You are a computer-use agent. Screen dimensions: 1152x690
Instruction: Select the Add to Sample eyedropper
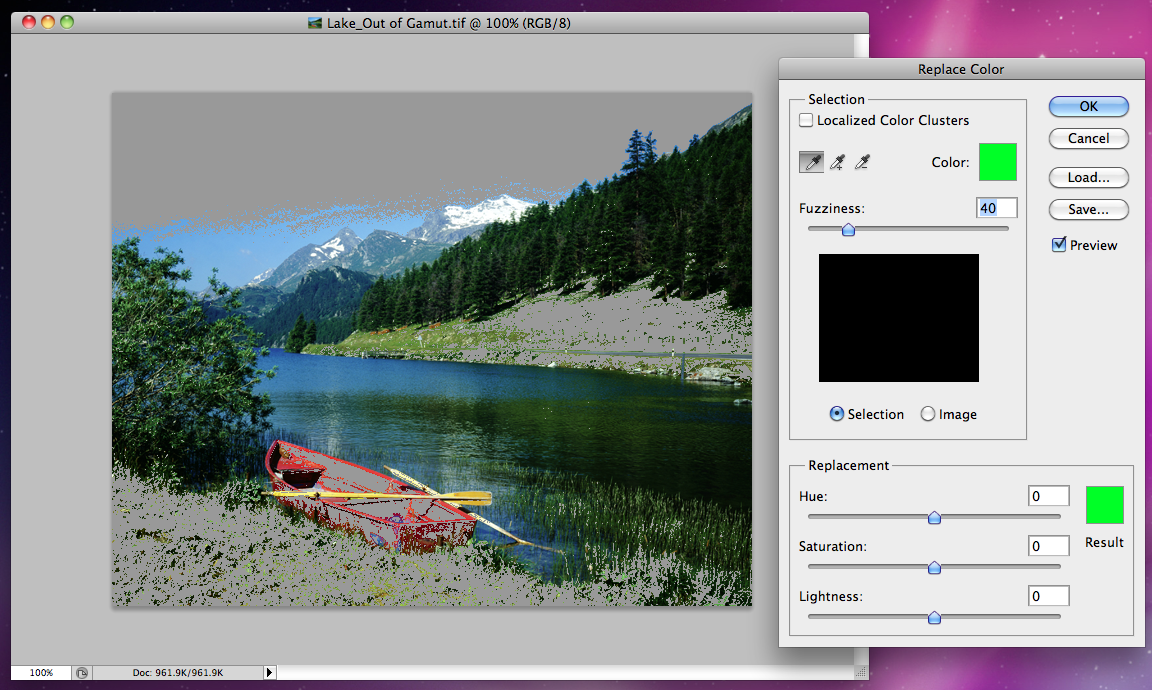tap(837, 161)
